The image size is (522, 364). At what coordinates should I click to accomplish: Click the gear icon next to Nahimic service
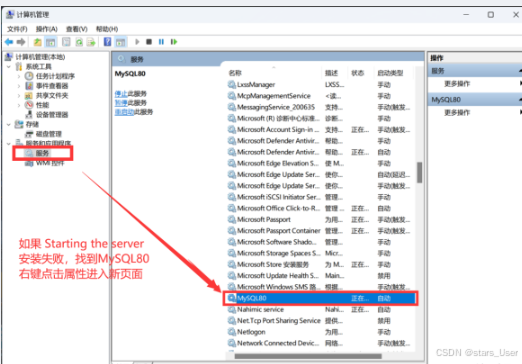point(232,309)
